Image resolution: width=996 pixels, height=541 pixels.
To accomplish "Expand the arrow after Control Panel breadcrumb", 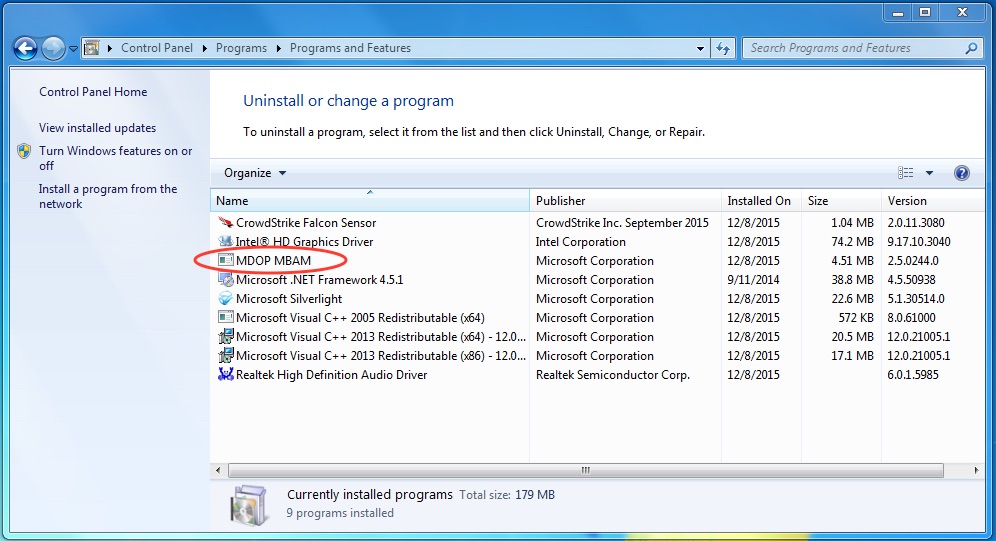I will click(205, 48).
